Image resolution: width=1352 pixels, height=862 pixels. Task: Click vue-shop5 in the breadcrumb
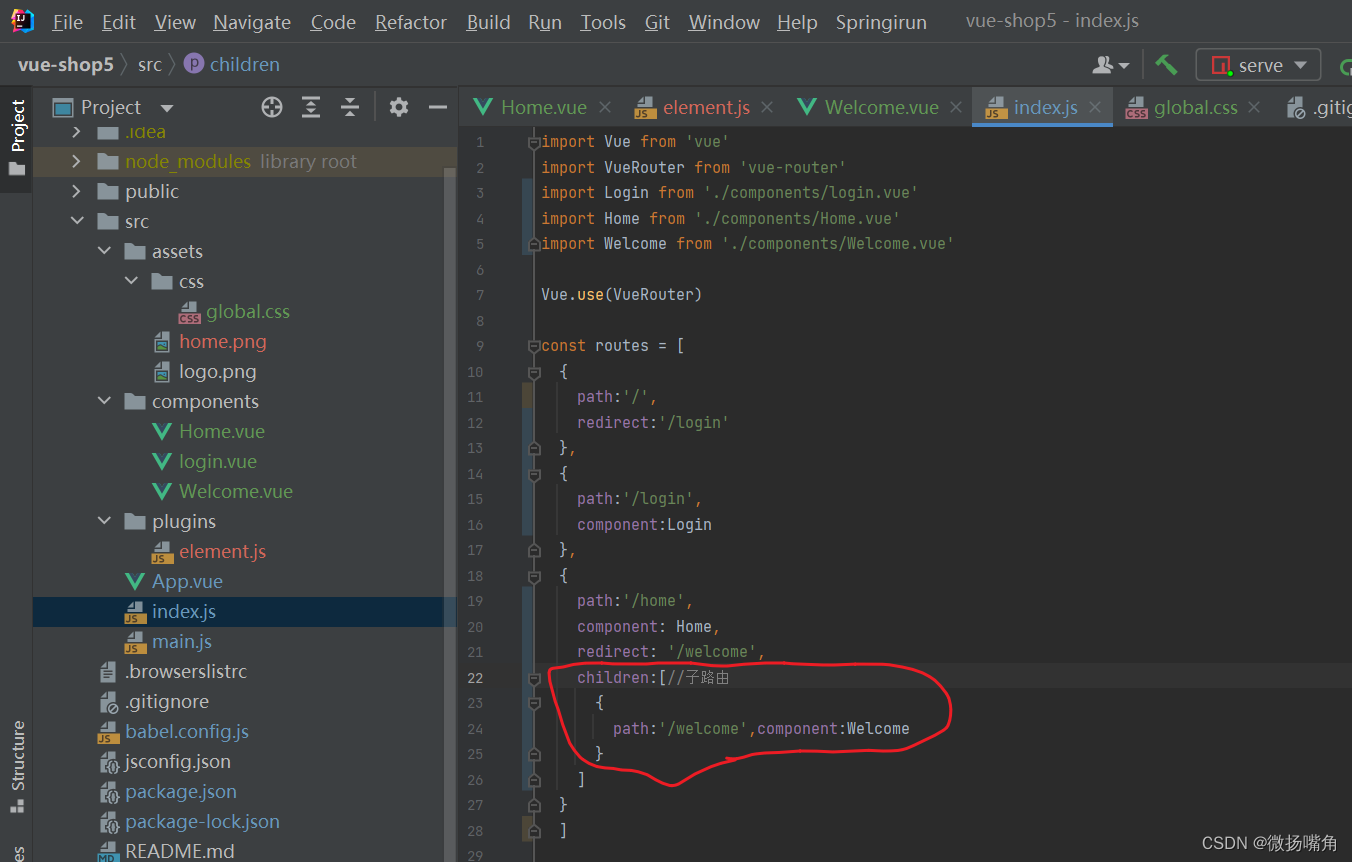66,65
